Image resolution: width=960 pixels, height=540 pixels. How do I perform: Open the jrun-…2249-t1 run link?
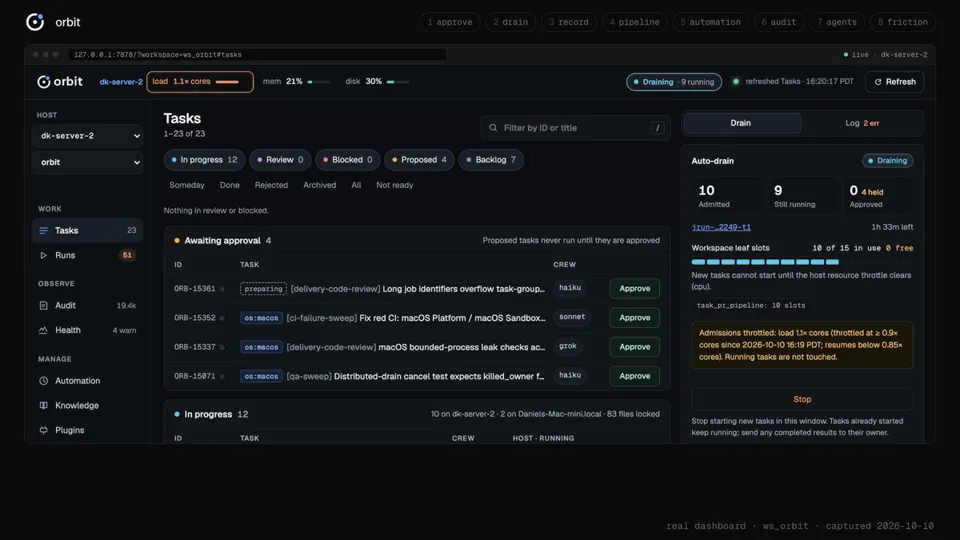click(x=721, y=227)
